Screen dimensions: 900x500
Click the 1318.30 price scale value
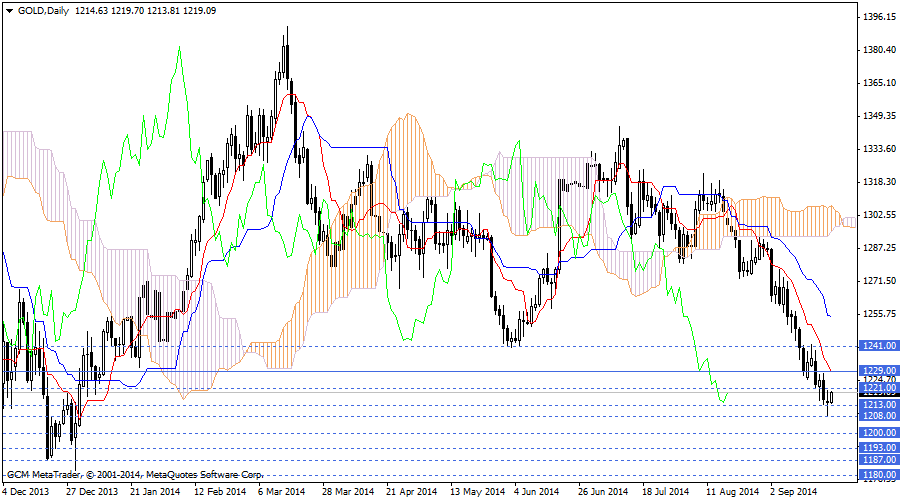(879, 181)
